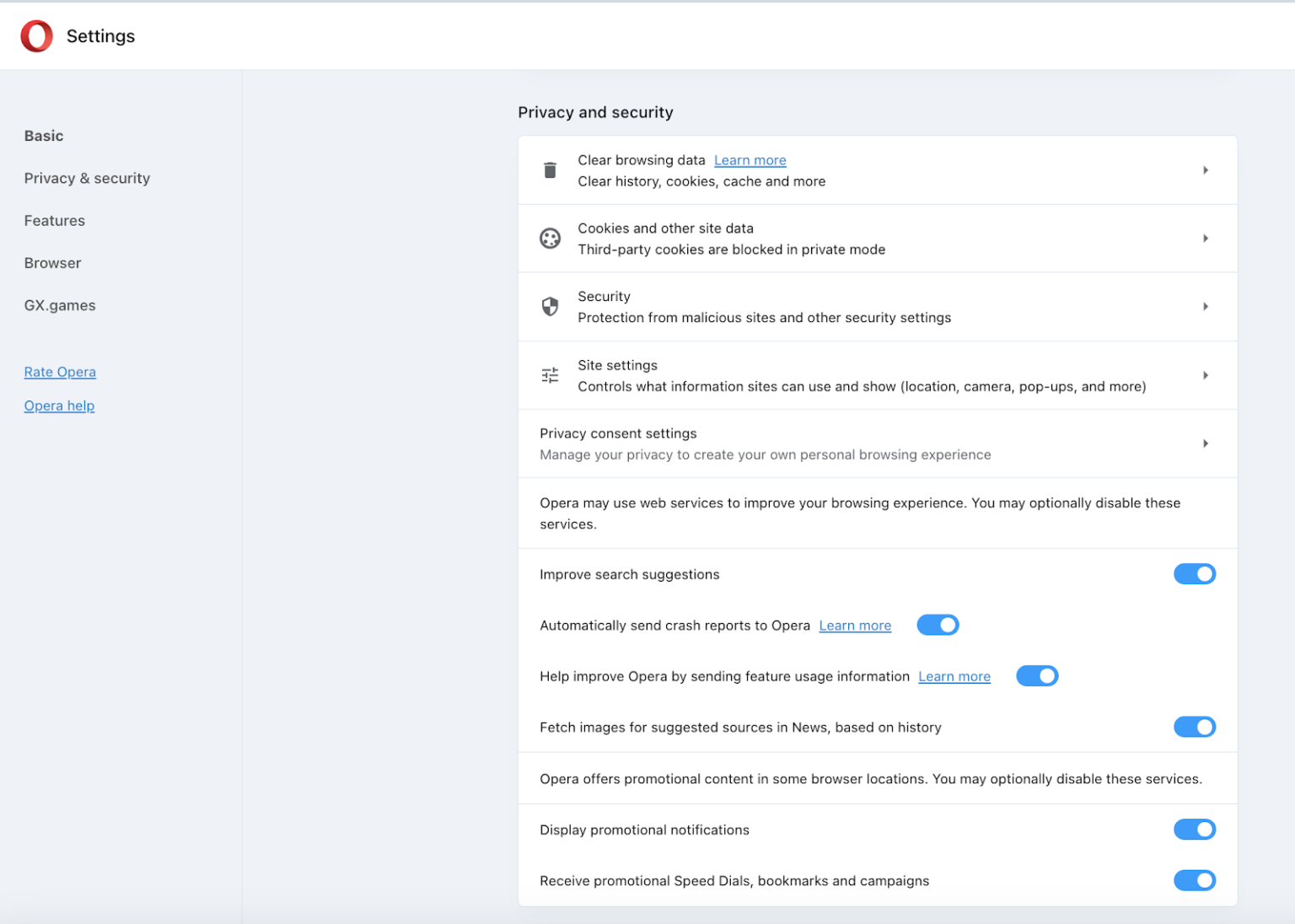
Task: Click the Opera logo in the header
Action: [x=36, y=35]
